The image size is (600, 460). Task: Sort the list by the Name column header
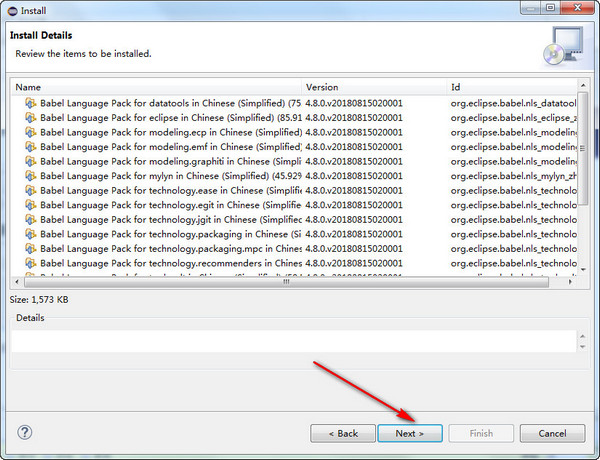(157, 87)
